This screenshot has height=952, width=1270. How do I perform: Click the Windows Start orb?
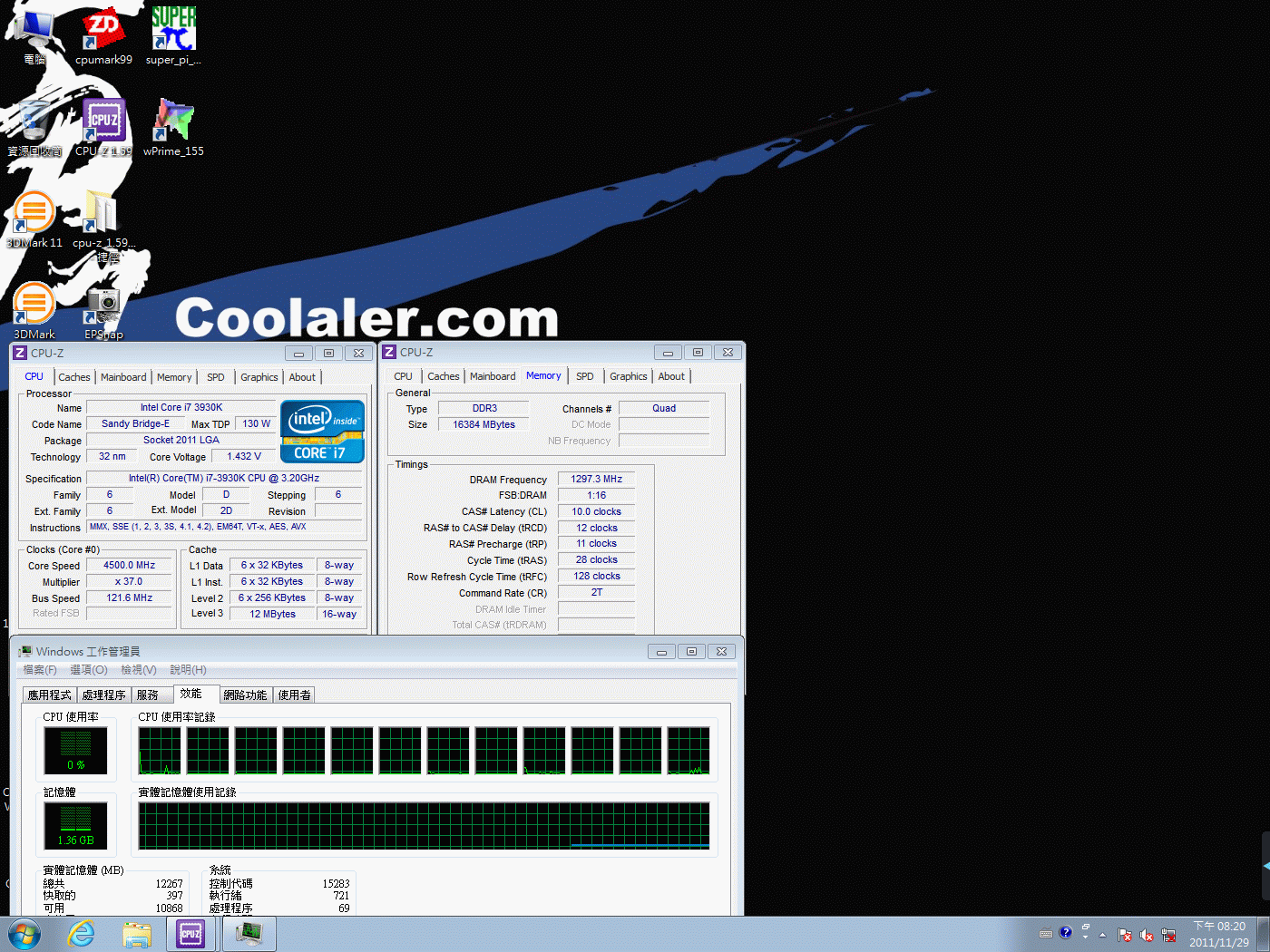[24, 934]
